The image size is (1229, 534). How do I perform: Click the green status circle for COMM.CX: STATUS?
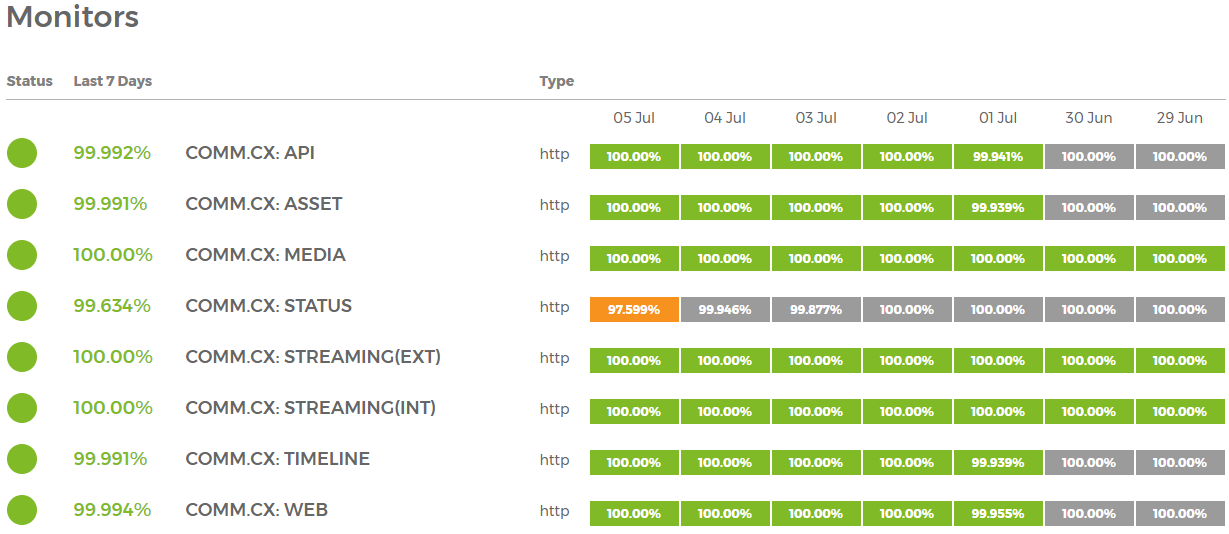[22, 306]
